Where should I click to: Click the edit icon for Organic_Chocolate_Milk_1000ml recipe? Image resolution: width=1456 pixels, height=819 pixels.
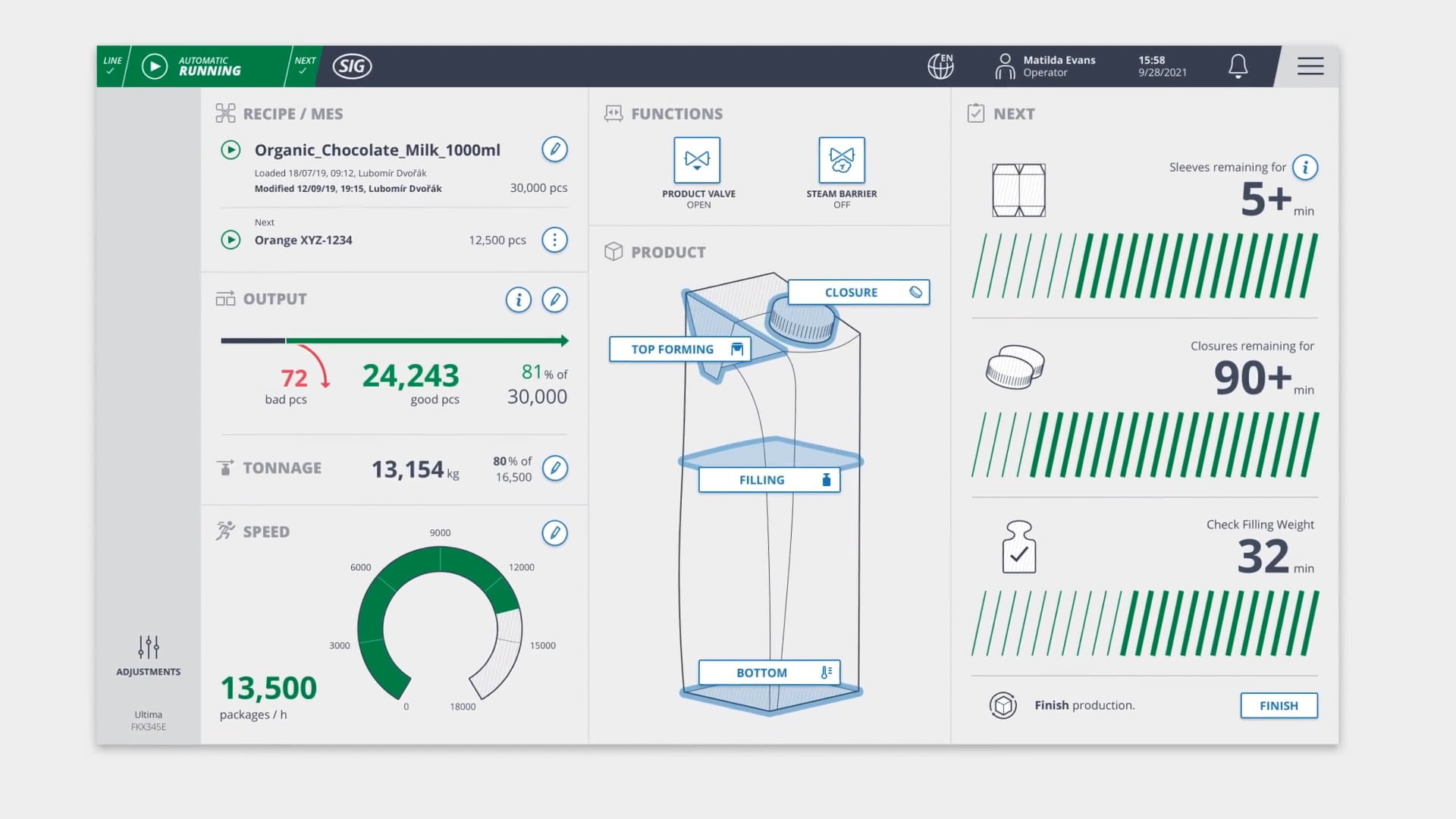click(x=555, y=150)
